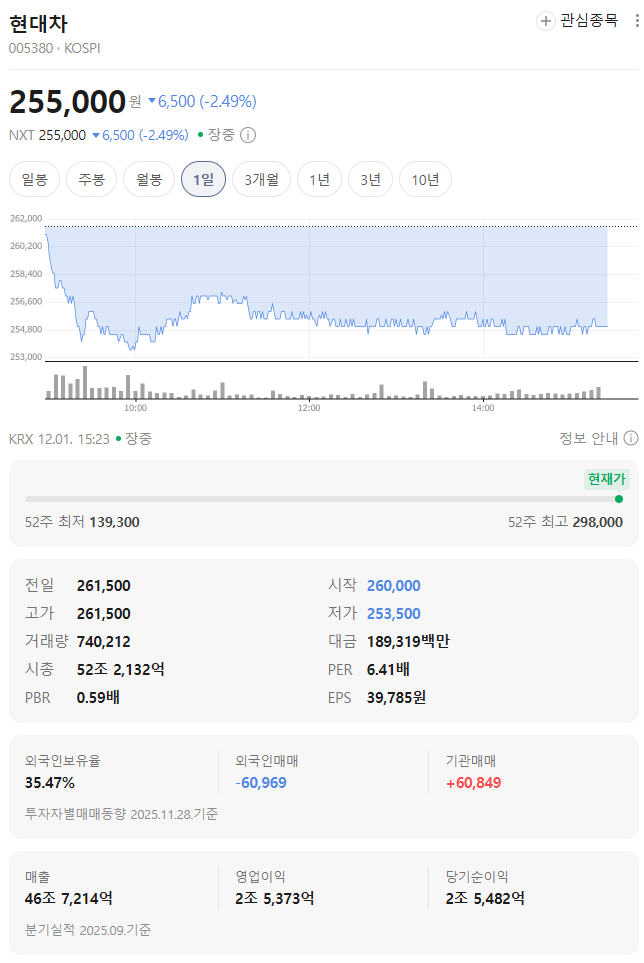Switch chart to 3년 period

pos(370,179)
